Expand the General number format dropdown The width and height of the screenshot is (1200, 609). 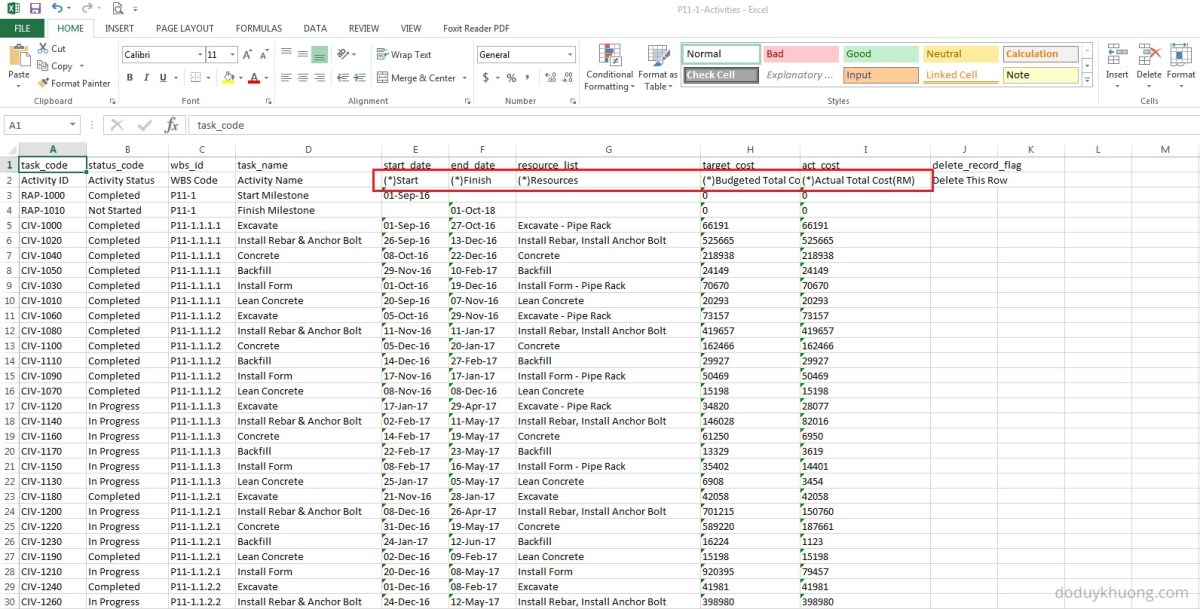571,53
